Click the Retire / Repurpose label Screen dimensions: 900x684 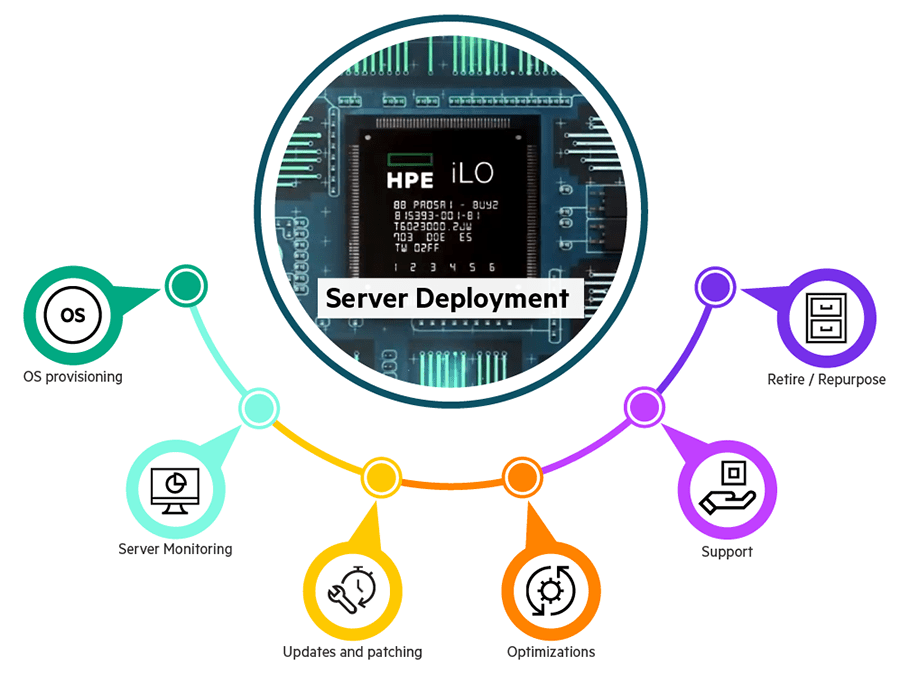coord(827,380)
